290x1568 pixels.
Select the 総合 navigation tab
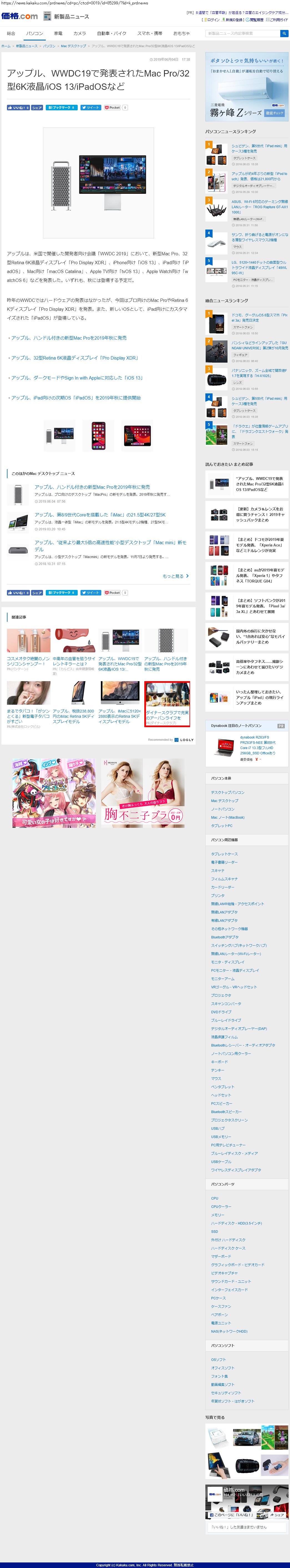[11, 34]
